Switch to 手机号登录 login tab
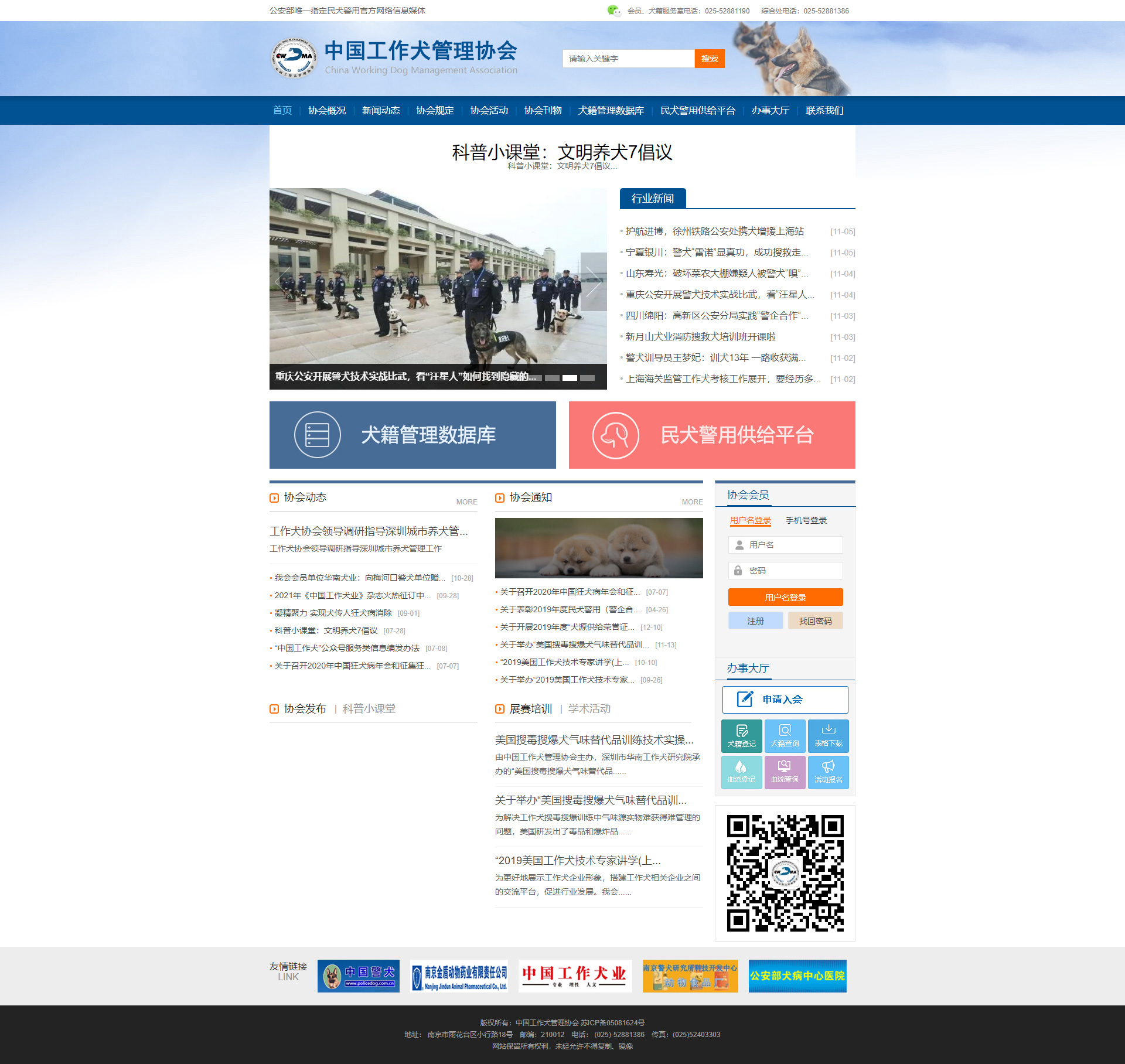Viewport: 1125px width, 1064px height. click(806, 520)
